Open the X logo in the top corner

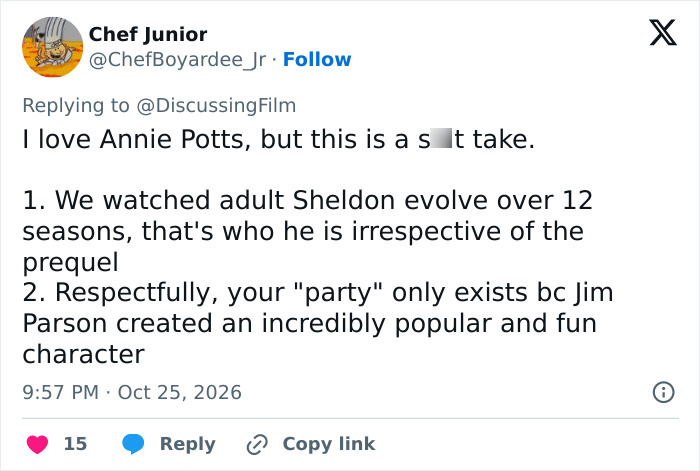coord(663,32)
